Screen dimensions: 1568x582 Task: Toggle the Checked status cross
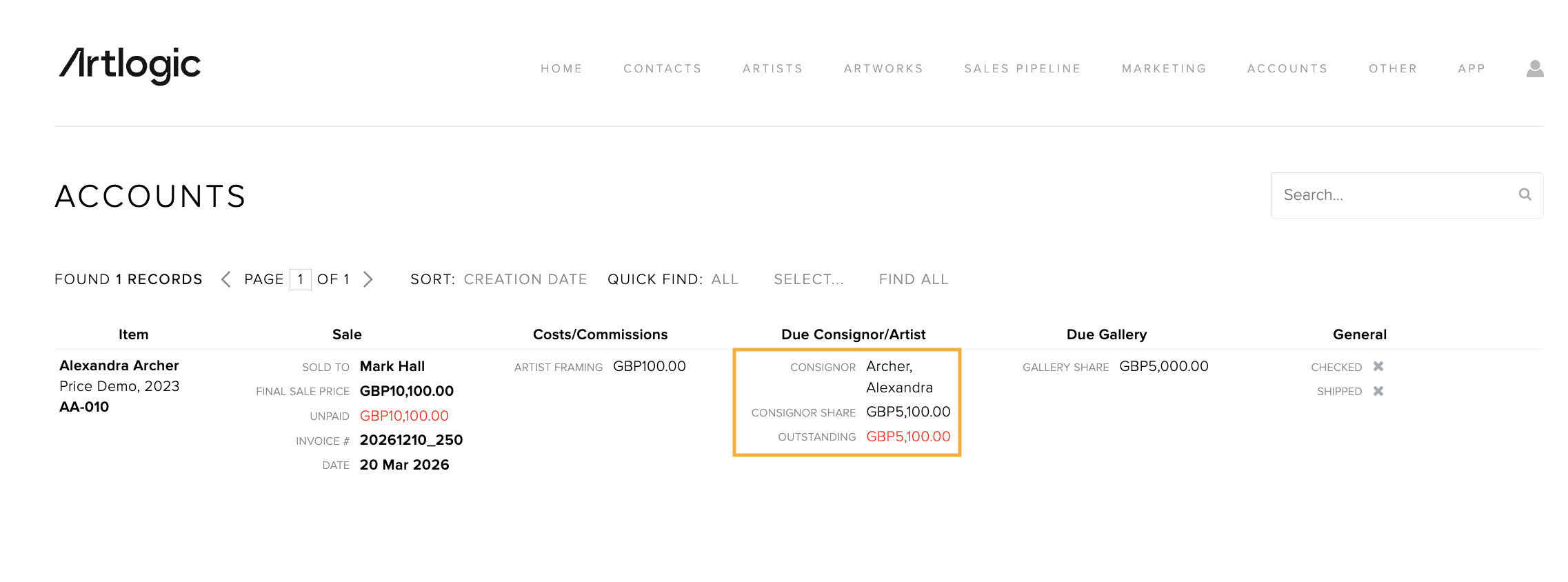coord(1378,367)
